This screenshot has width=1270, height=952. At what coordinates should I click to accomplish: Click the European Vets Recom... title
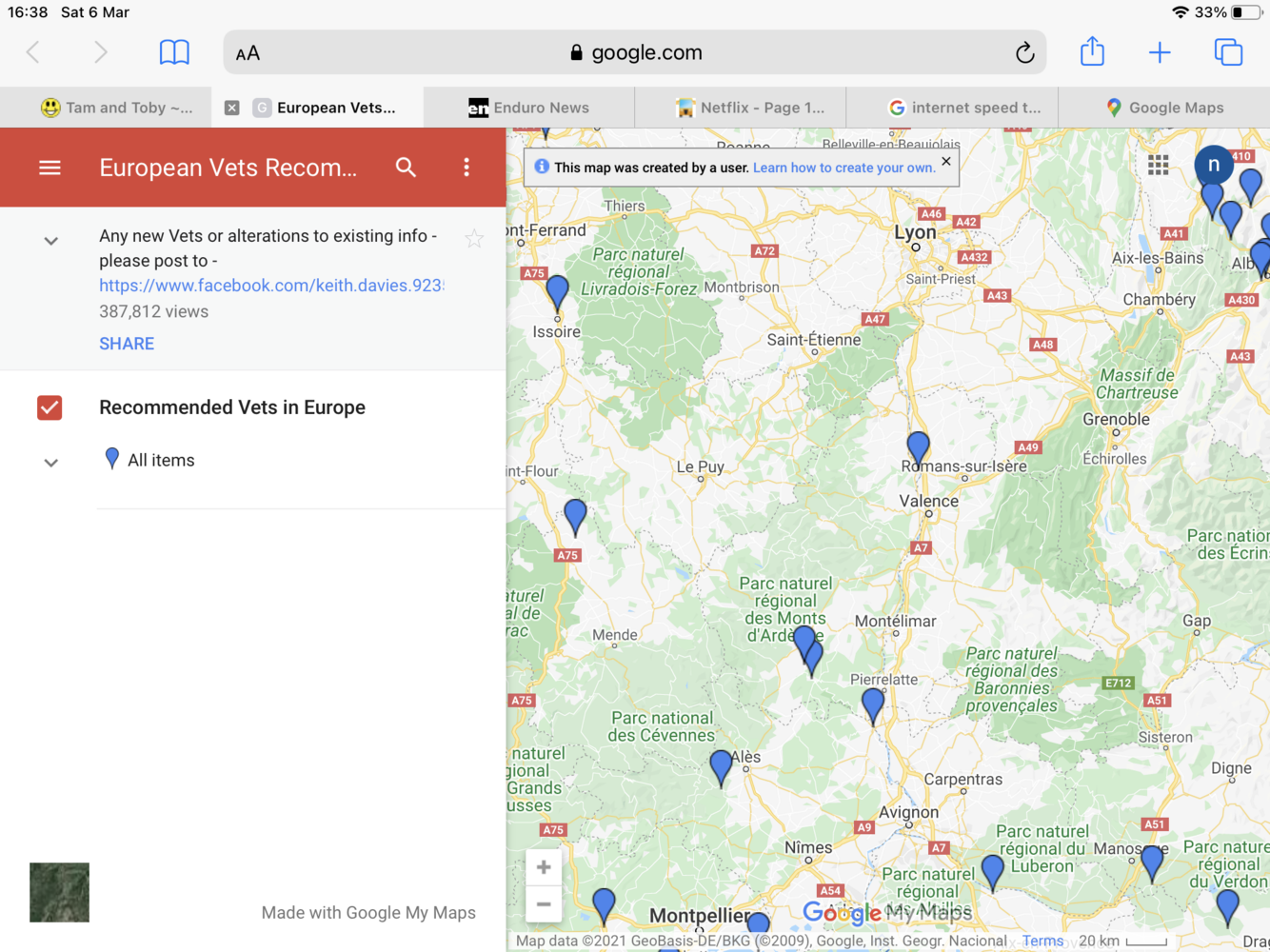pyautogui.click(x=228, y=168)
